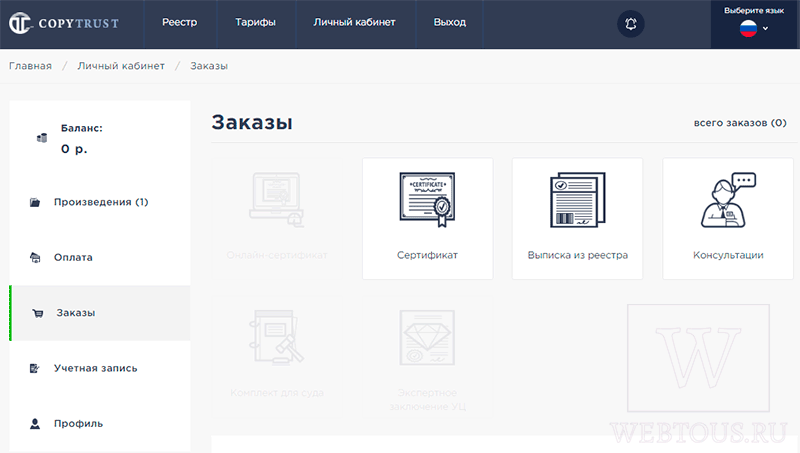Click the Комплект для суда gavel icon
The height and width of the screenshot is (453, 800).
pos(276,338)
